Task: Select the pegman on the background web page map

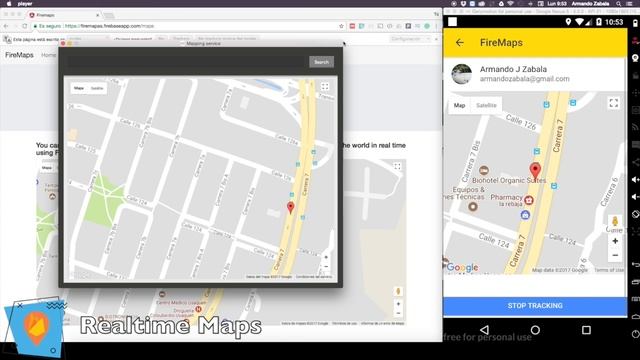Action: tap(398, 291)
